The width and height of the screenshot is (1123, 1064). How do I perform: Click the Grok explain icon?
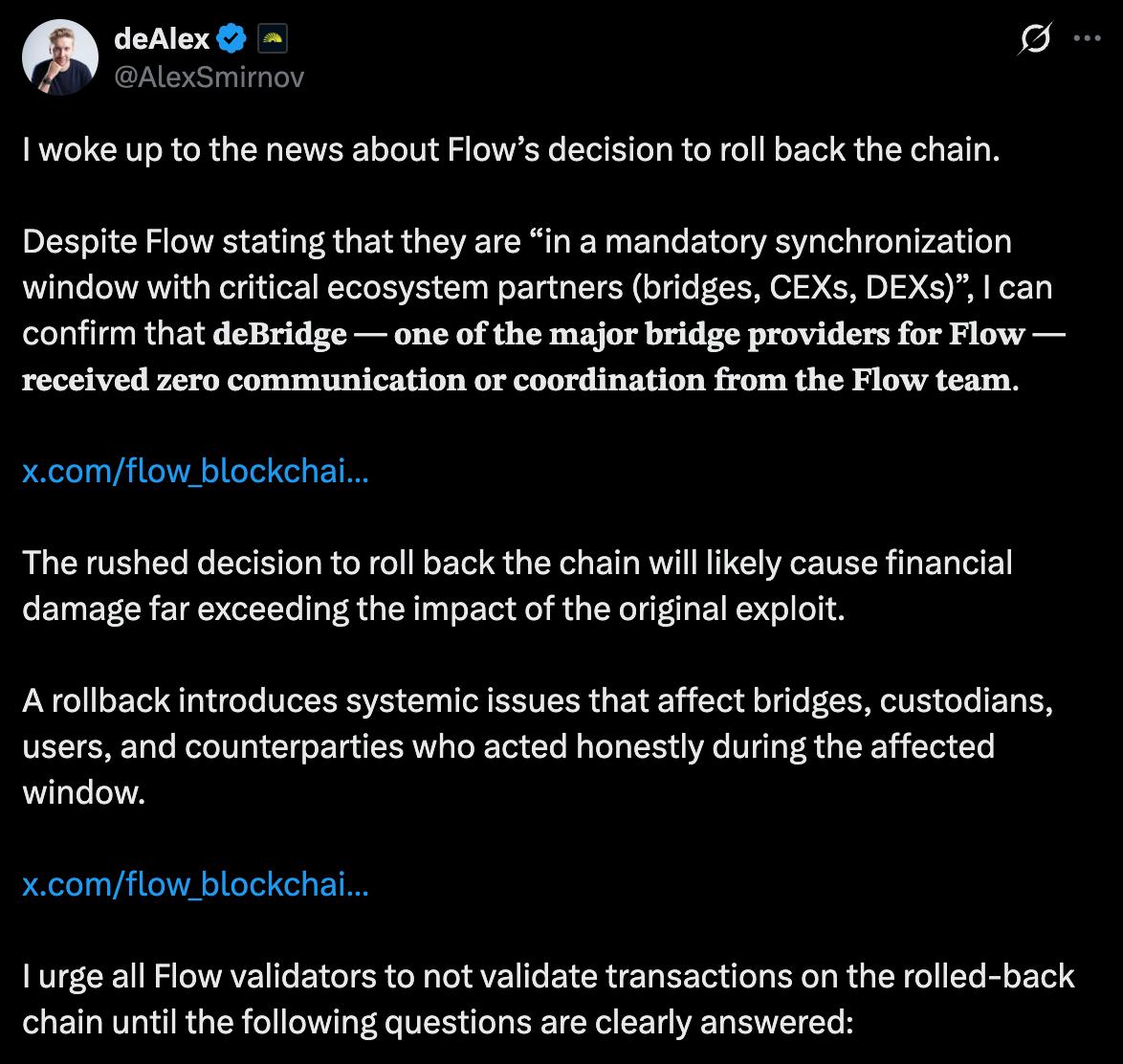tap(1036, 40)
